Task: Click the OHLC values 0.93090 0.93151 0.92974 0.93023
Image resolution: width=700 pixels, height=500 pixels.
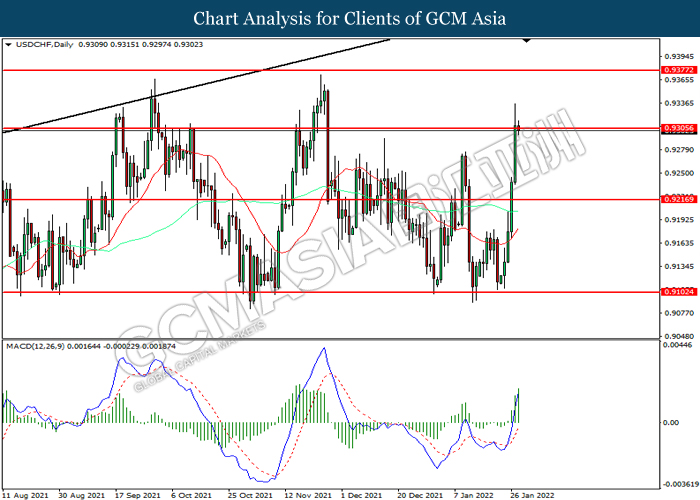Action: pyautogui.click(x=141, y=45)
